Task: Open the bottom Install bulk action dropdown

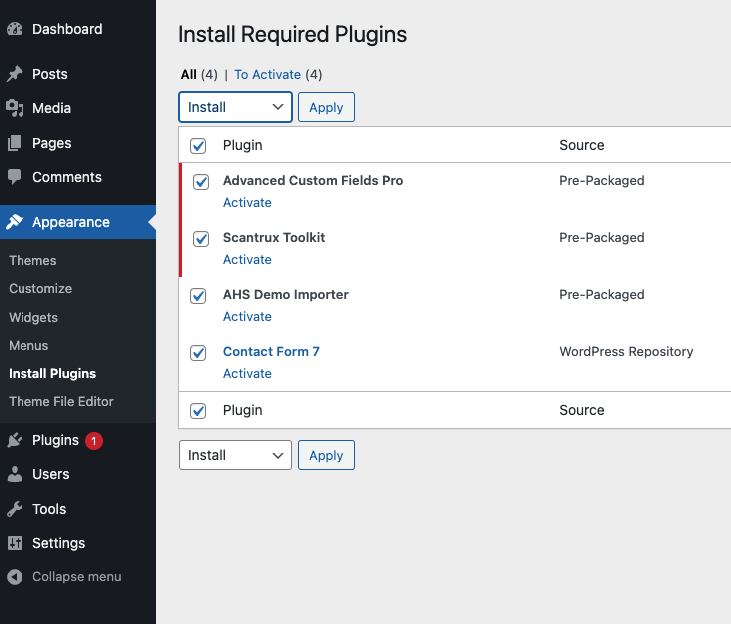Action: (235, 455)
